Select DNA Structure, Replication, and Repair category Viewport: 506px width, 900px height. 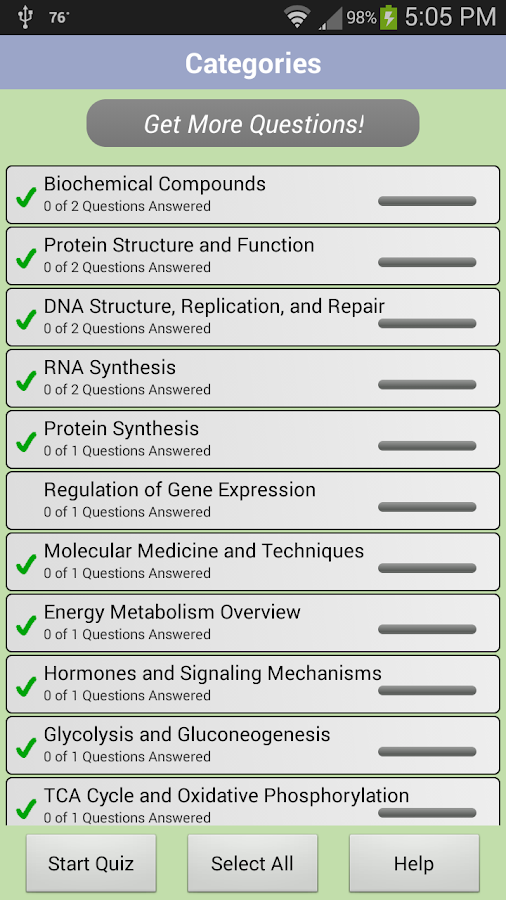point(253,317)
